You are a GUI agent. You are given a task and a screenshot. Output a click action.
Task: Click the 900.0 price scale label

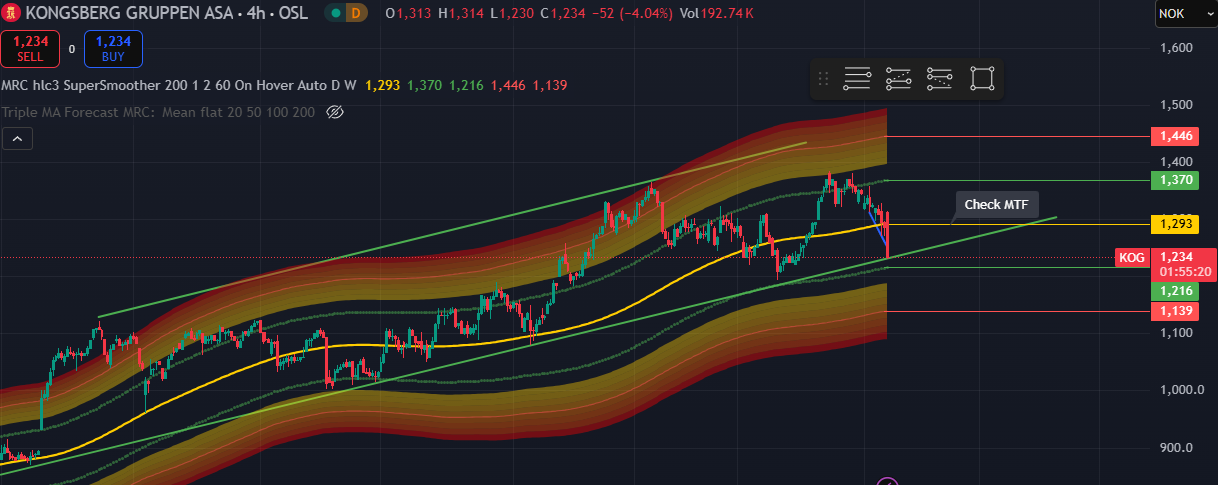pyautogui.click(x=1177, y=447)
